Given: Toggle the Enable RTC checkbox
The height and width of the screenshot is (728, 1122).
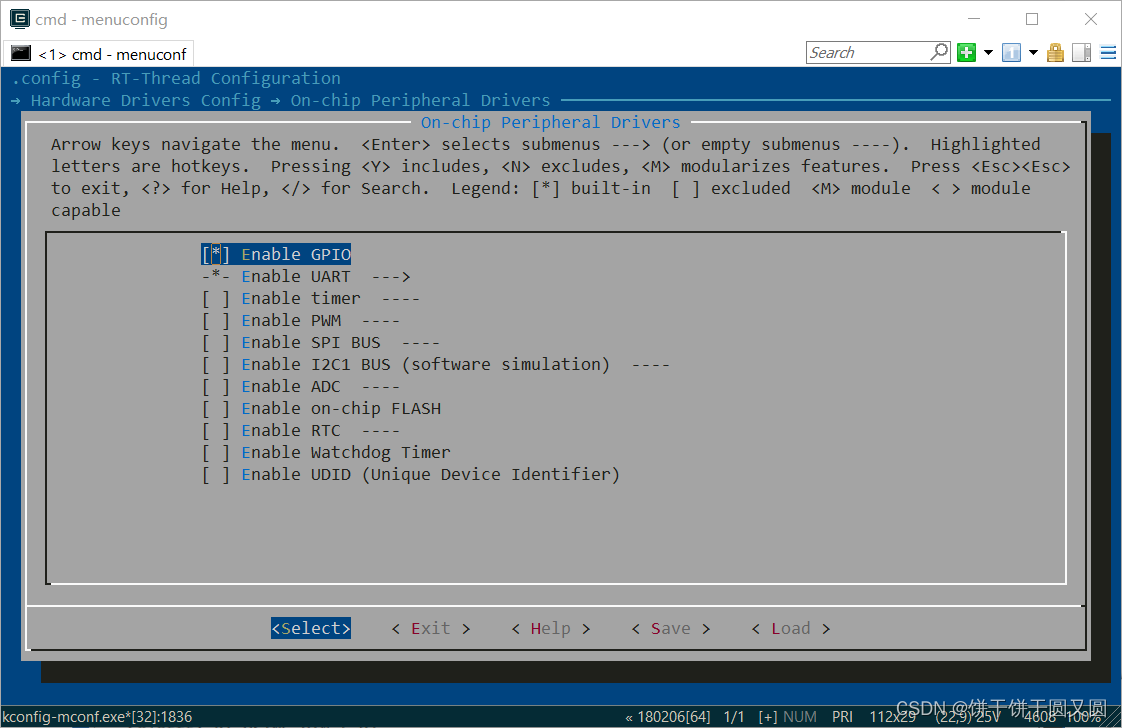Looking at the screenshot, I should [x=216, y=430].
